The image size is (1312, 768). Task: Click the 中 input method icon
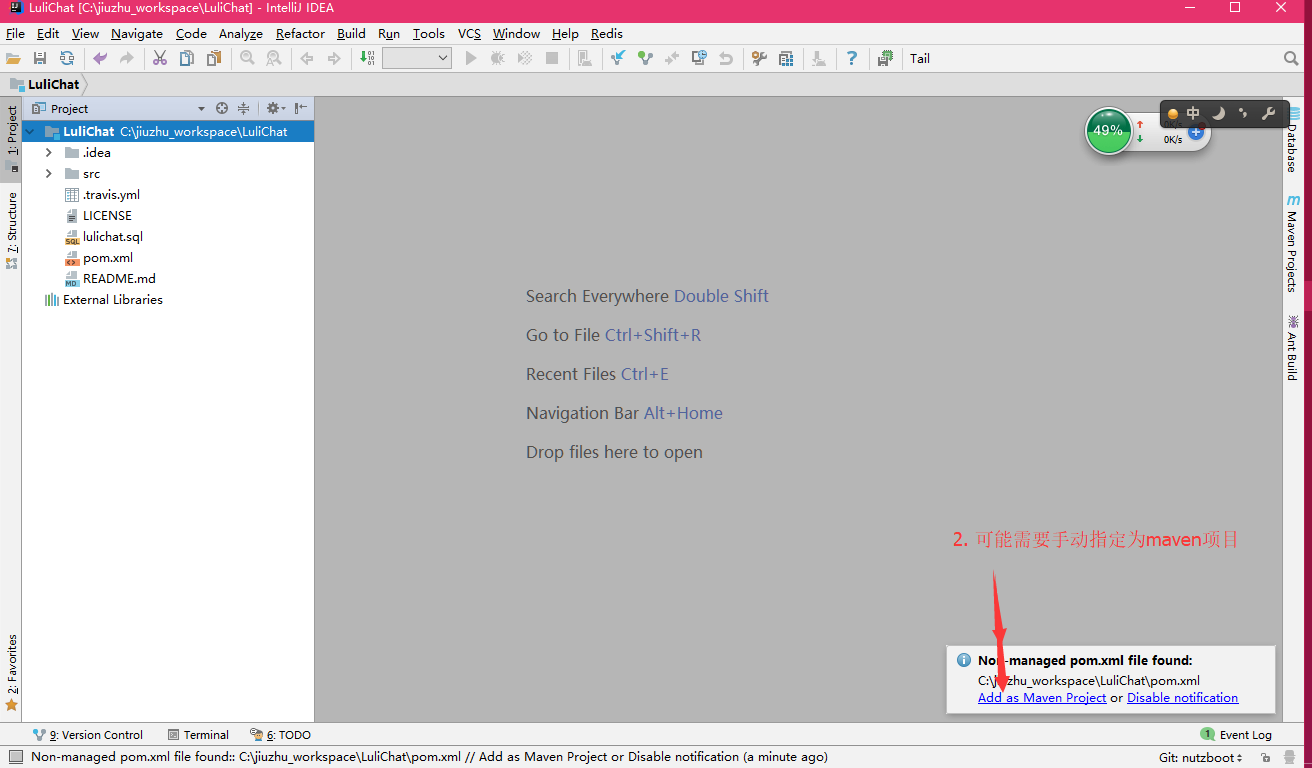point(1193,114)
